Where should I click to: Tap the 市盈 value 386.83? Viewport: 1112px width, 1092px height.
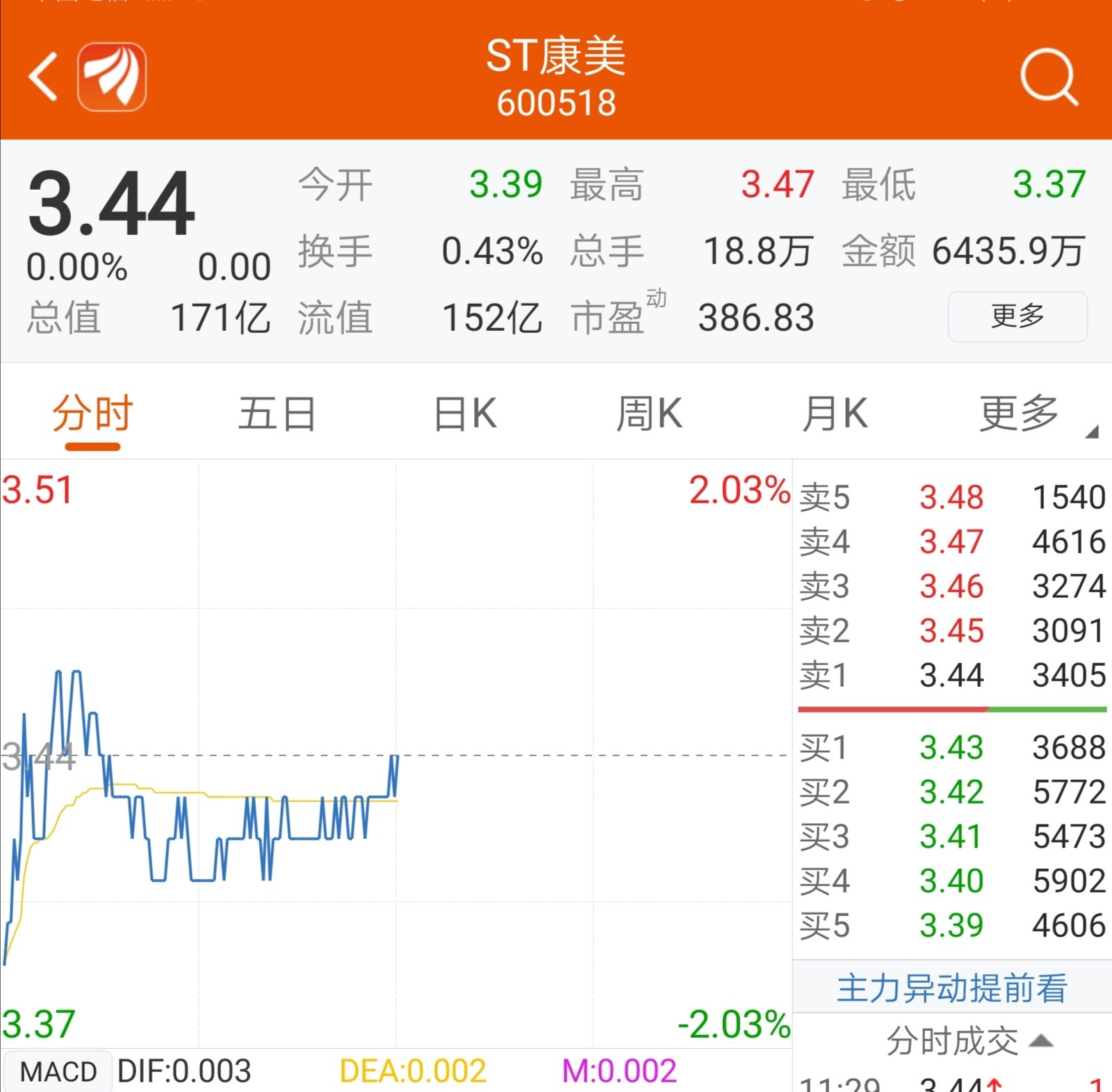pos(756,318)
